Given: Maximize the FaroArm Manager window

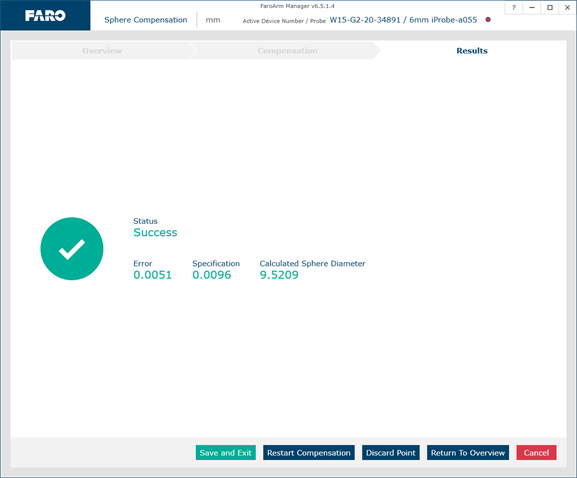Looking at the screenshot, I should coord(550,8).
